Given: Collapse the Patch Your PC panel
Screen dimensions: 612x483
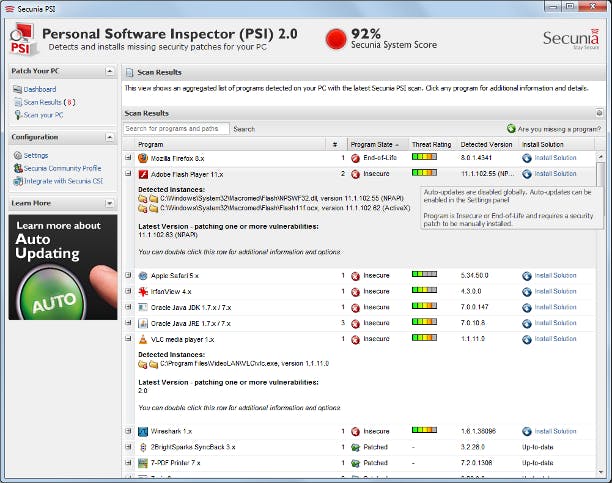Looking at the screenshot, I should click(109, 71).
